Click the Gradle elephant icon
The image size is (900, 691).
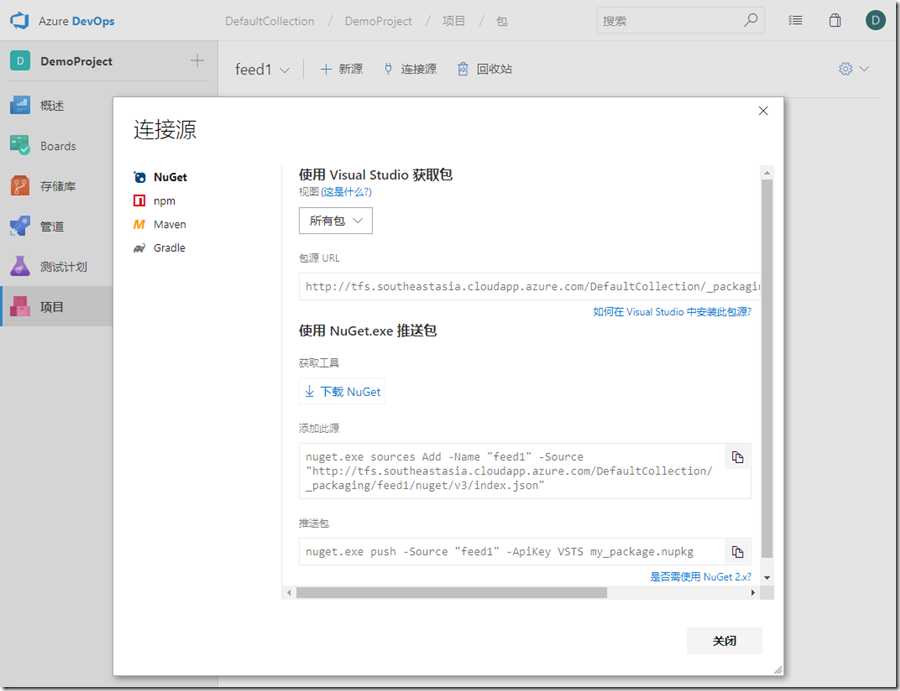[x=139, y=248]
